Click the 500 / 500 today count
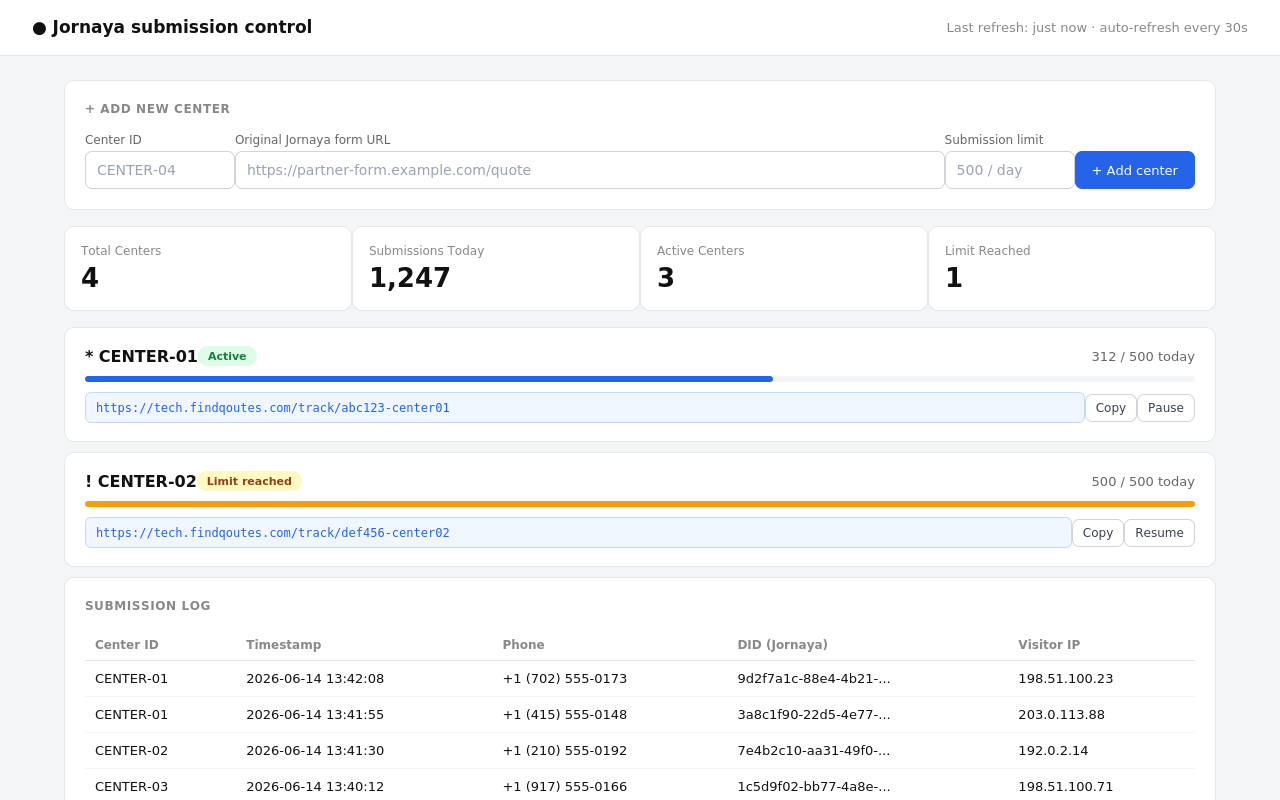This screenshot has height=800, width=1280. click(x=1143, y=481)
